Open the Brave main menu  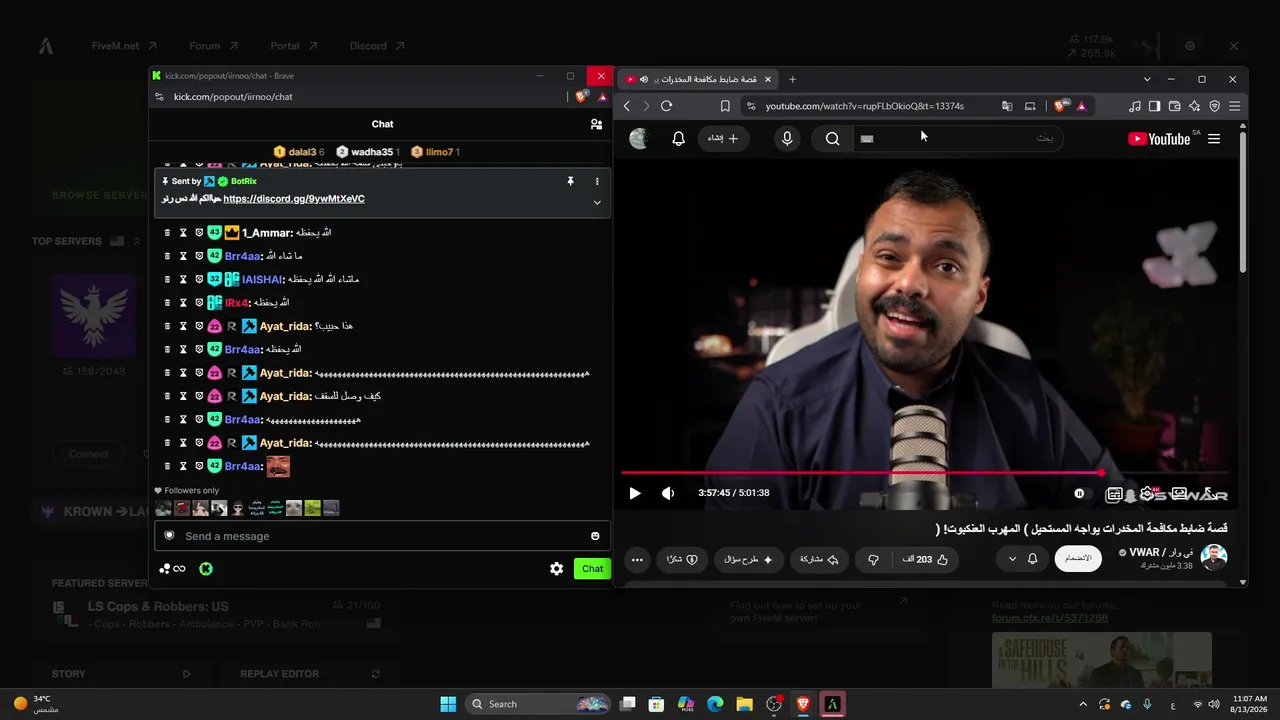[x=1235, y=106]
